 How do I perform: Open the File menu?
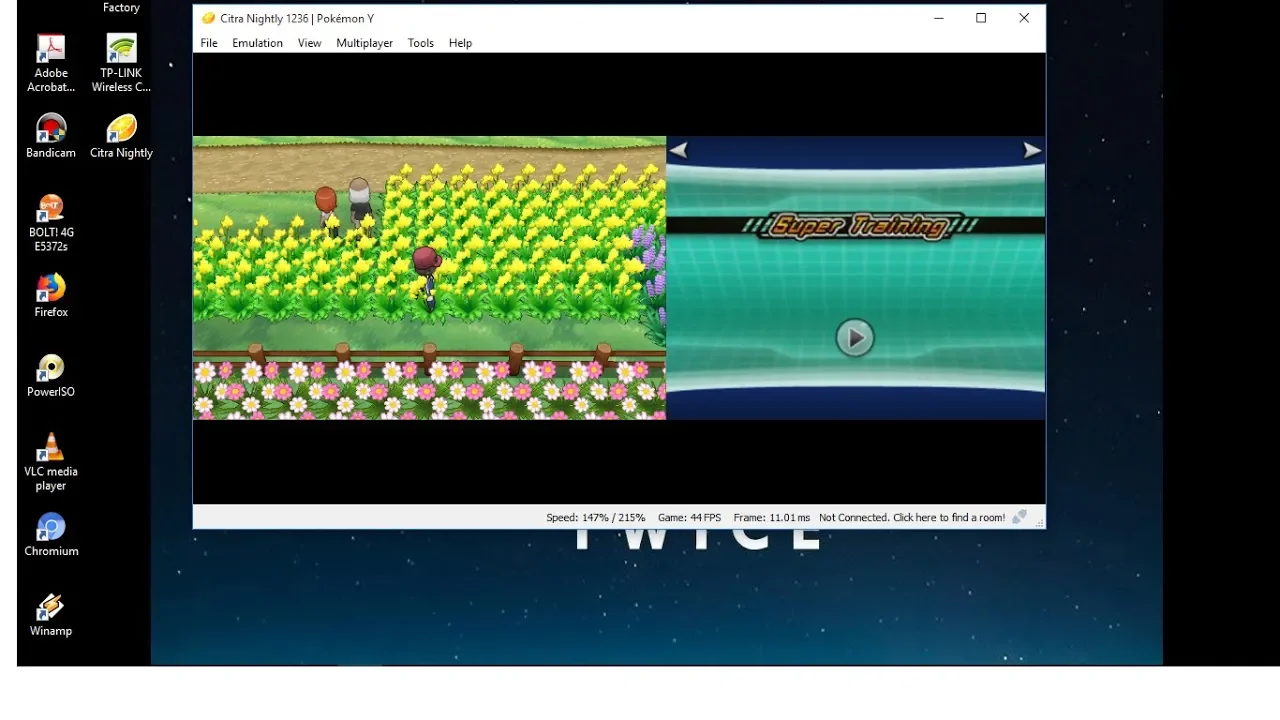click(x=209, y=43)
